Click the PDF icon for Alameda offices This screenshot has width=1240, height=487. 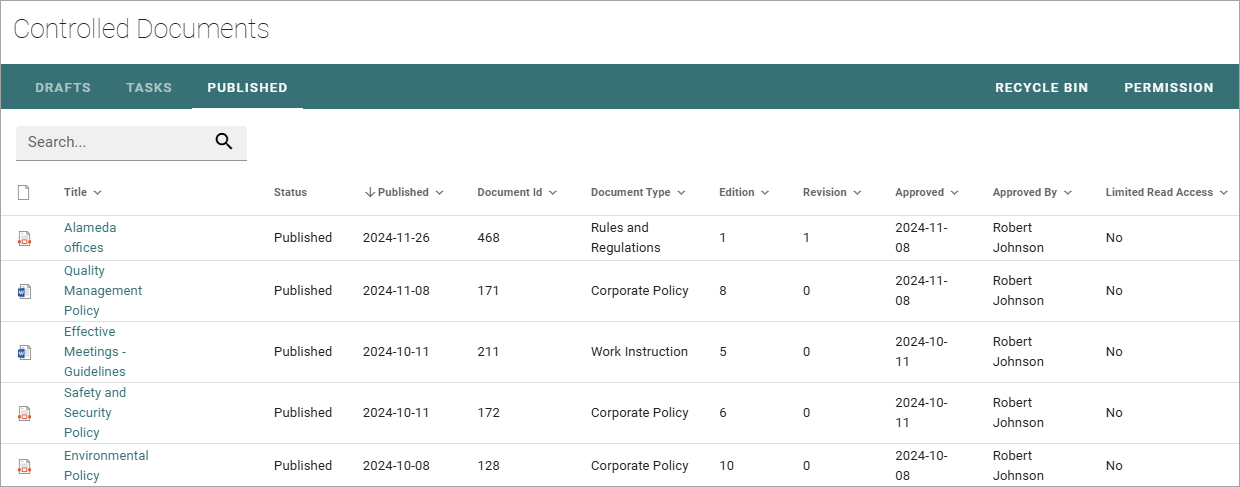click(25, 238)
